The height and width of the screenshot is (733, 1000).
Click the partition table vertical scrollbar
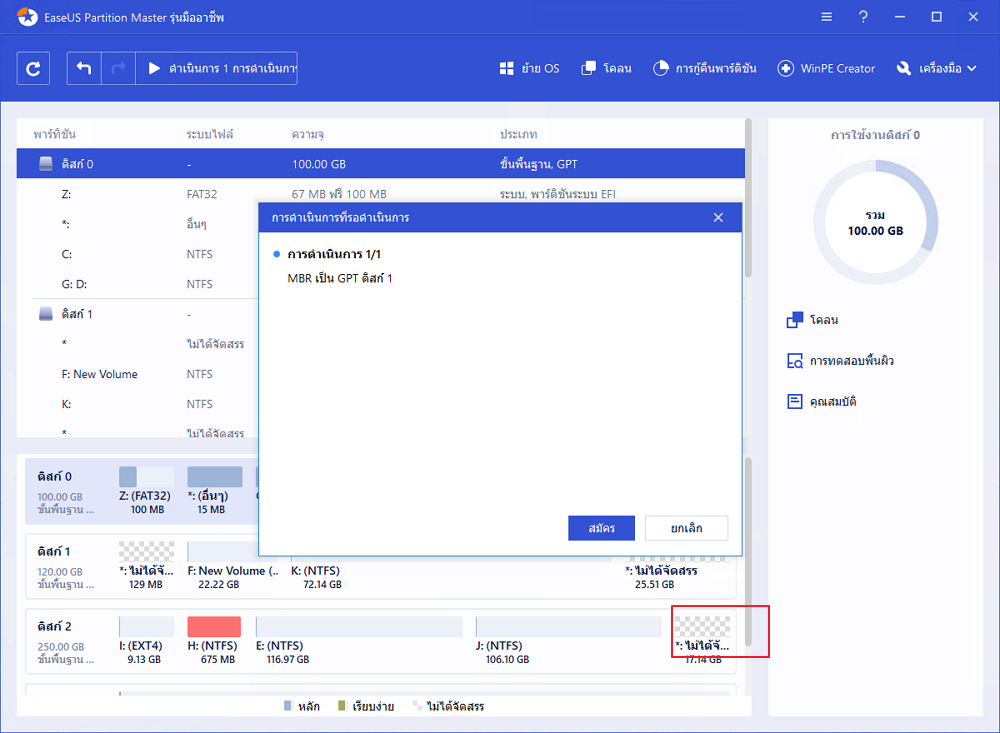click(748, 198)
